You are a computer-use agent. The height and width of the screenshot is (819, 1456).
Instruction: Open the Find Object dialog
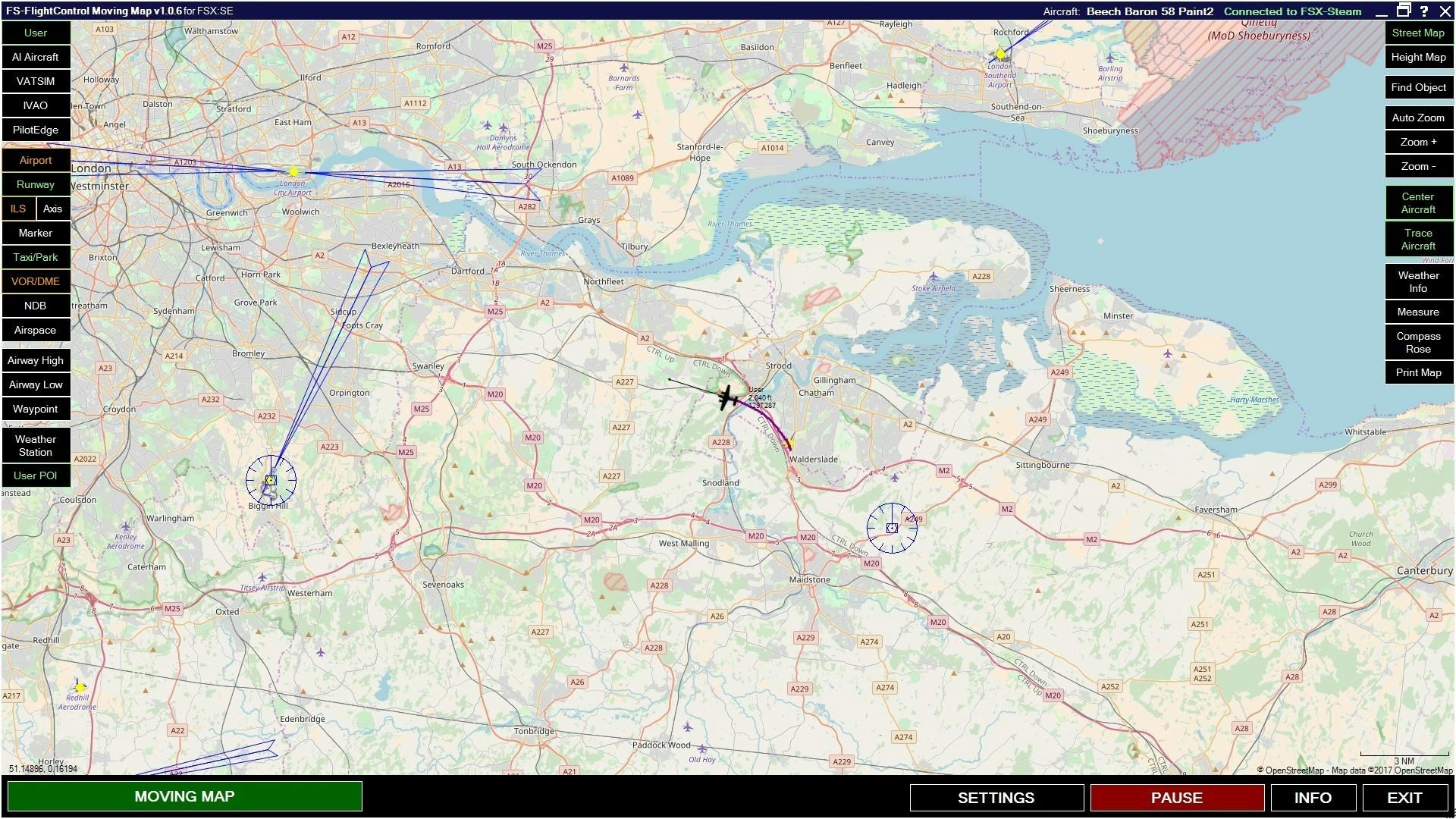click(1418, 87)
